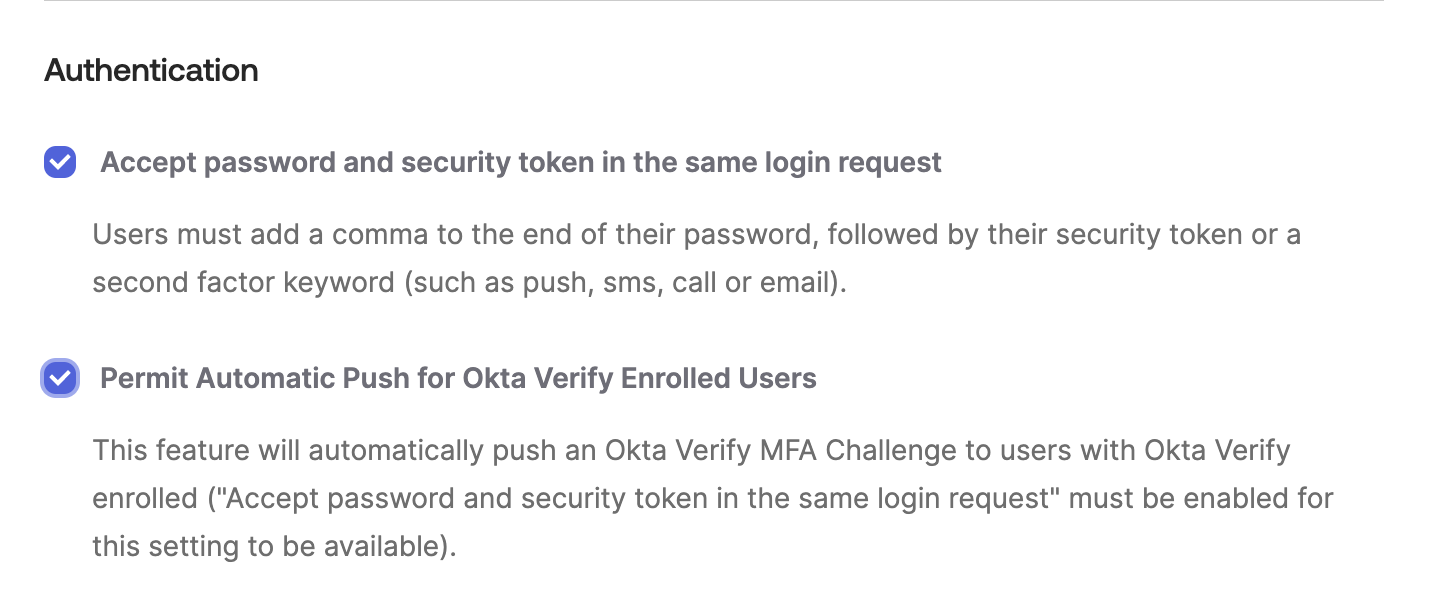Click the "(such as push, sms, call or email)" text

point(626,282)
